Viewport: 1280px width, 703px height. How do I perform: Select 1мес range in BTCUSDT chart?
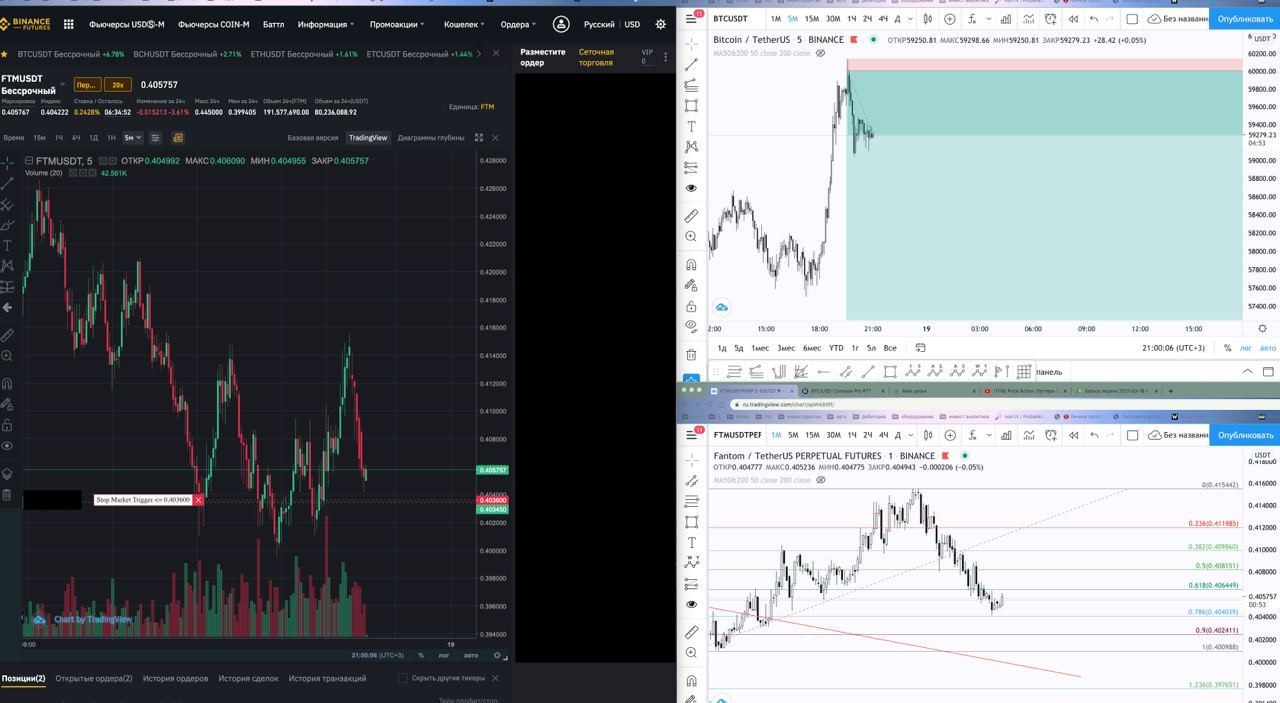coord(760,348)
